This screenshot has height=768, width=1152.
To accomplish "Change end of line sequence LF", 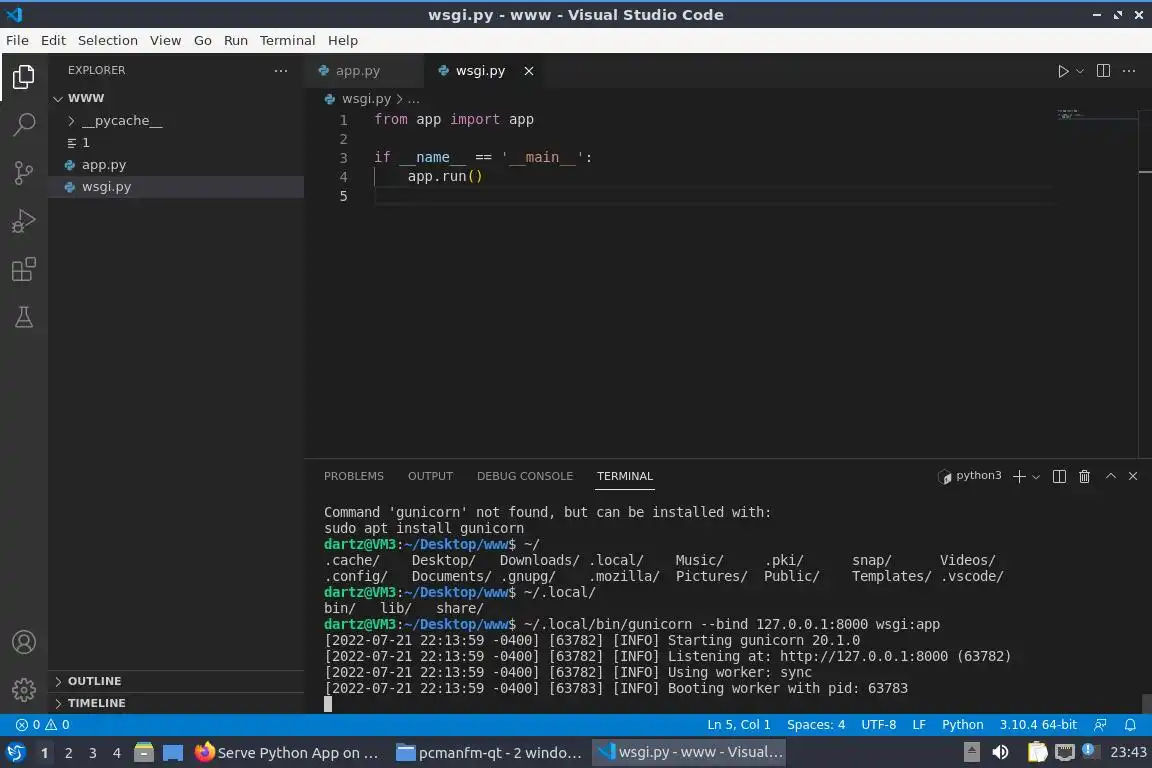I will 918,725.
